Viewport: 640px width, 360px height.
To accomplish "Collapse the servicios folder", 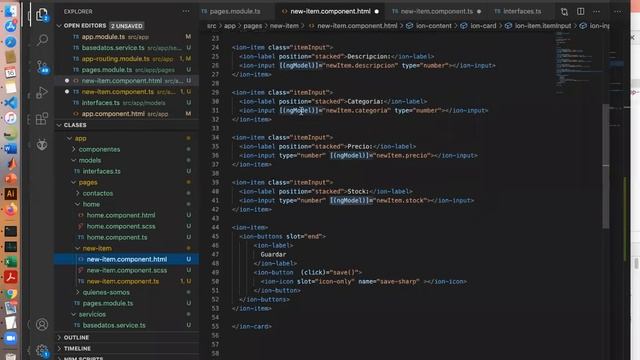I will tap(127, 314).
